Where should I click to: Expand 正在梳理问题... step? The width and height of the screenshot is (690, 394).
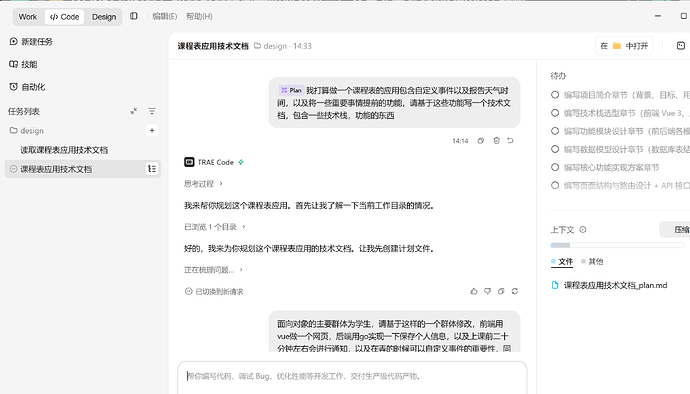[213, 270]
